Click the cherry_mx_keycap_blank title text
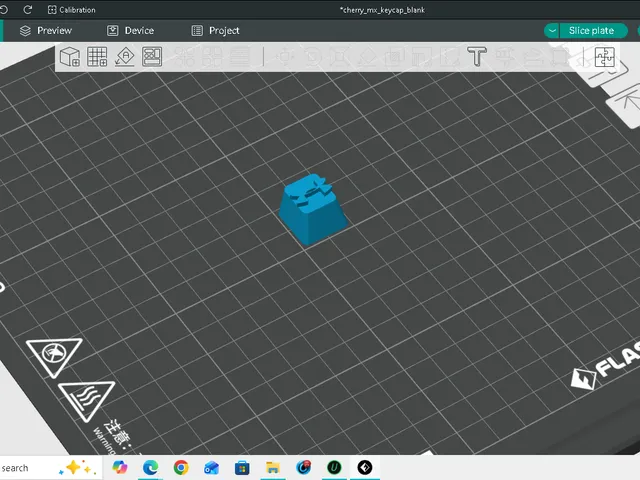The image size is (640, 480). [x=382, y=10]
